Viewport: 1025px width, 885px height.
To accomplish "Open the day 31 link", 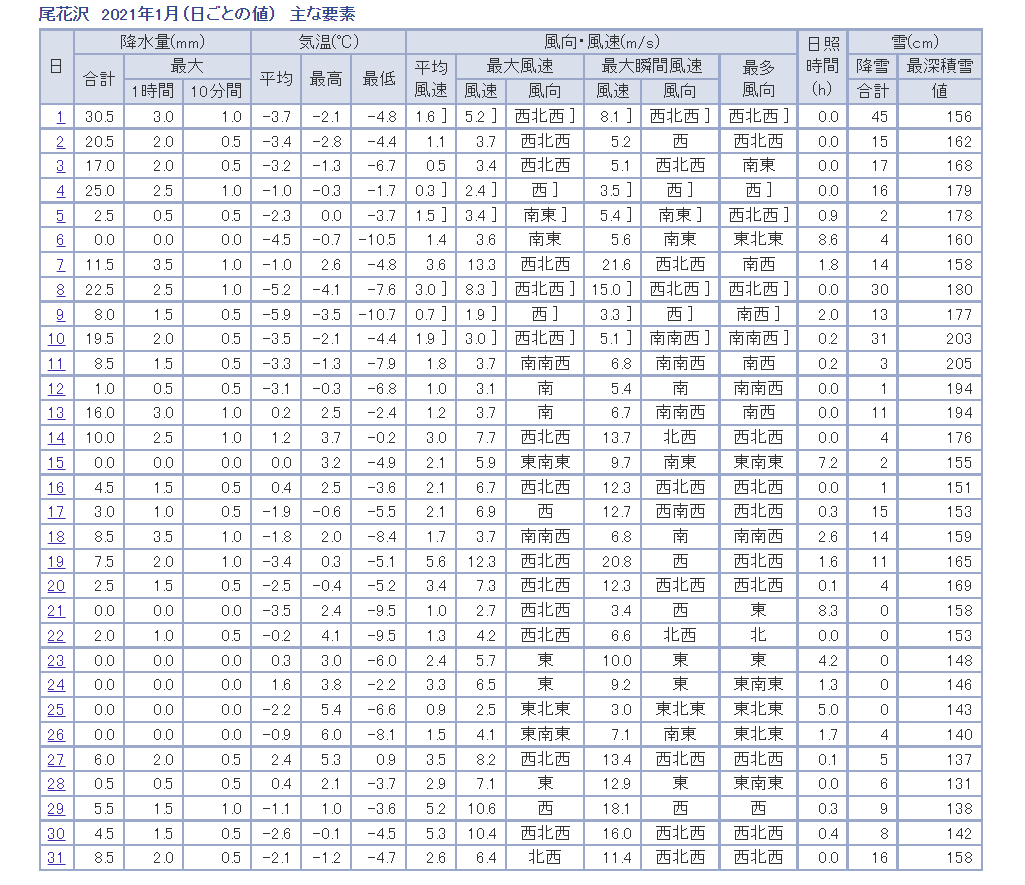I will (56, 858).
